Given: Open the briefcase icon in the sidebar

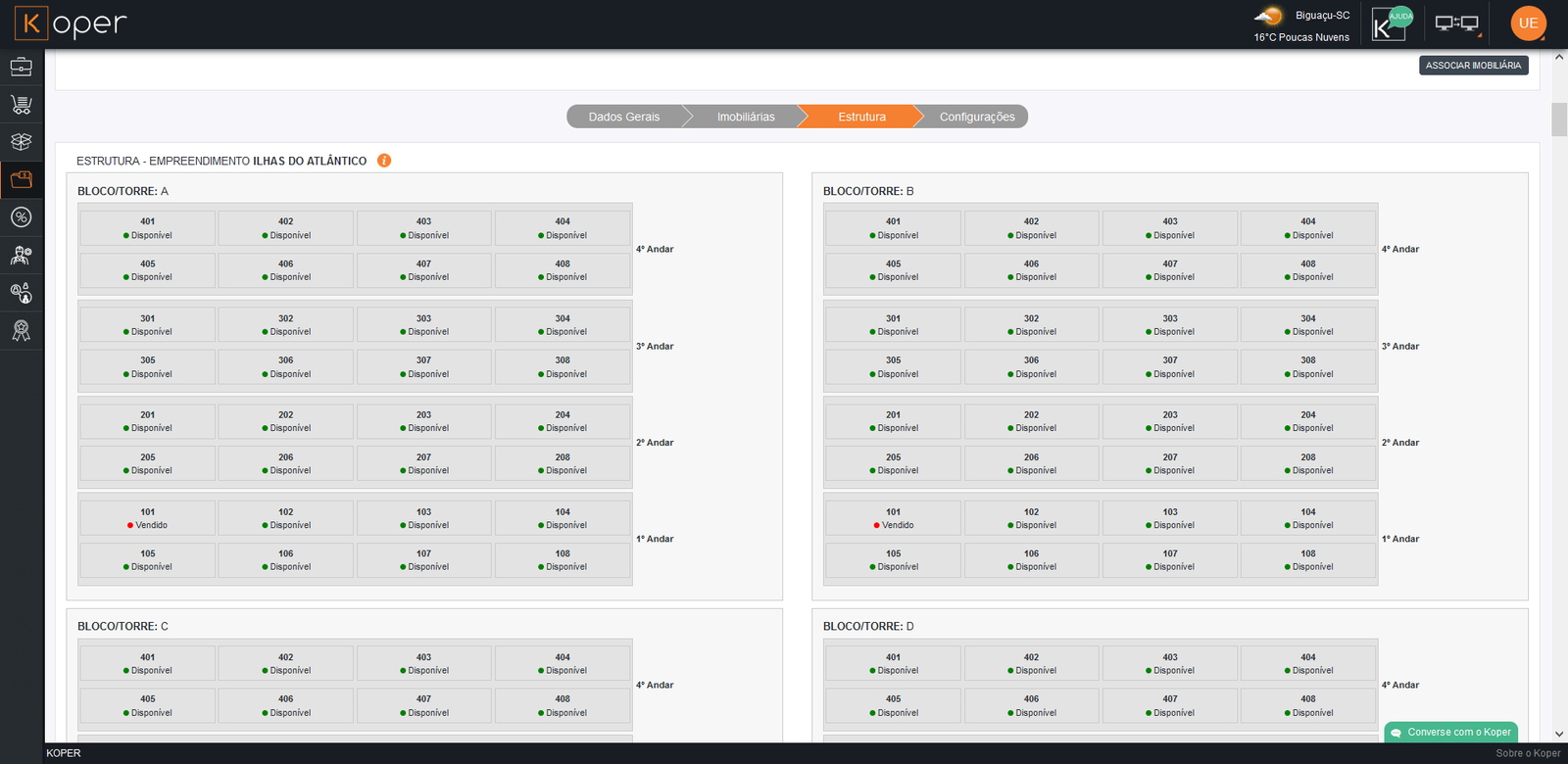Looking at the screenshot, I should (21, 67).
